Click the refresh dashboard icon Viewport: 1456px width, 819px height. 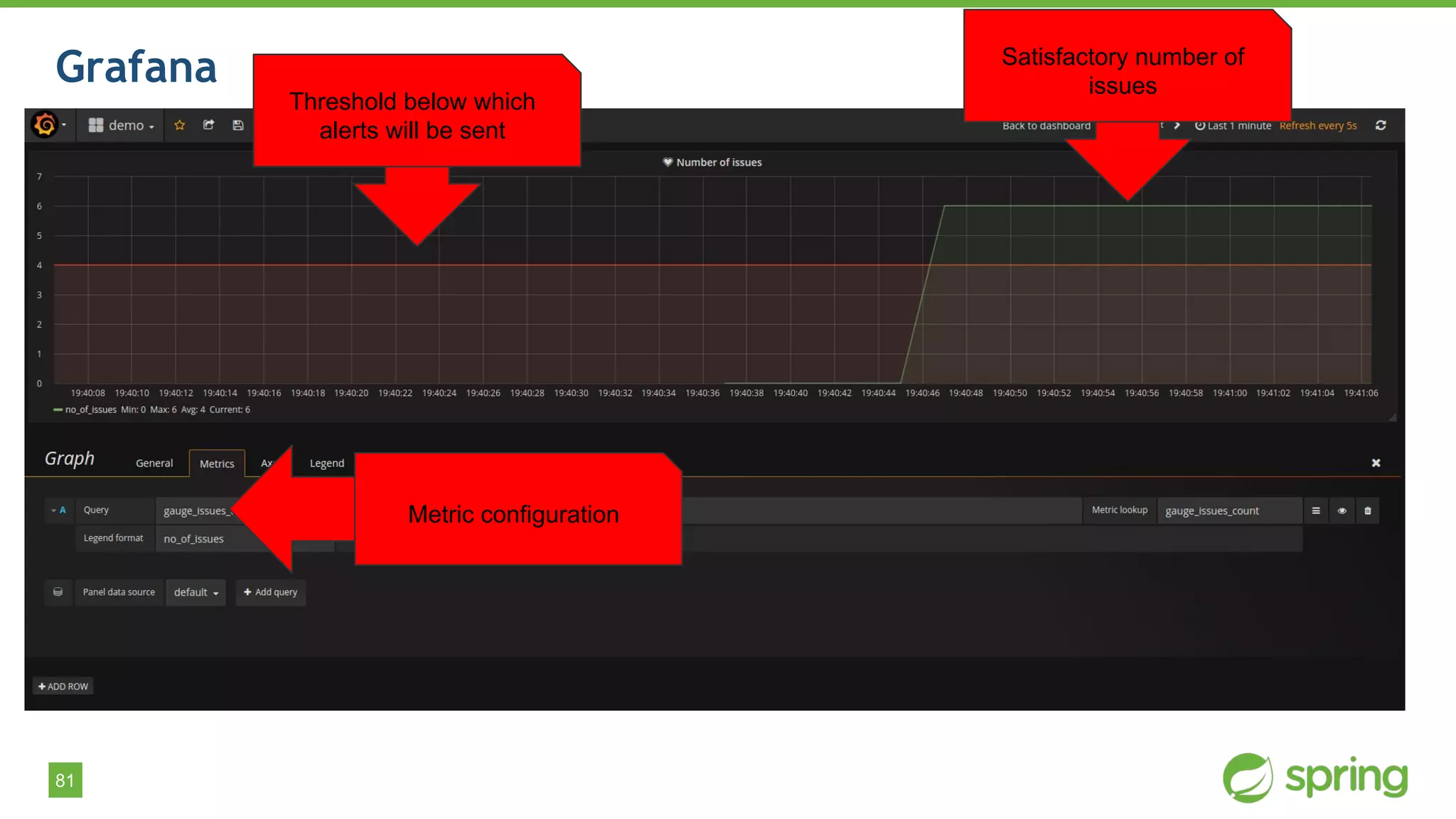coord(1381,125)
